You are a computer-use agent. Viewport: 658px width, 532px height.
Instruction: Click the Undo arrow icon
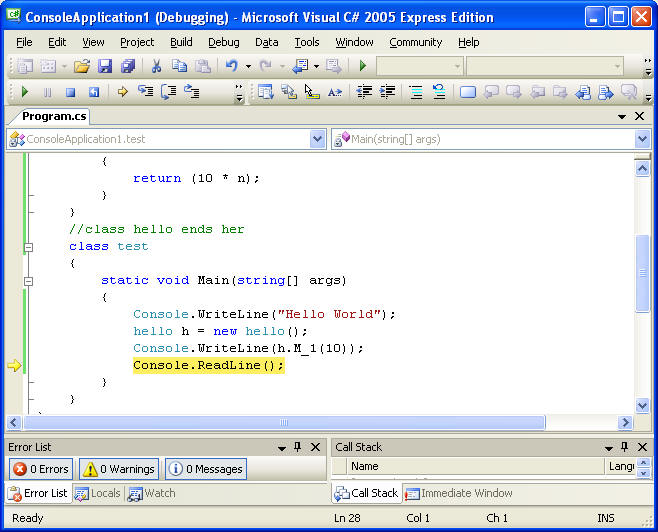[x=231, y=66]
